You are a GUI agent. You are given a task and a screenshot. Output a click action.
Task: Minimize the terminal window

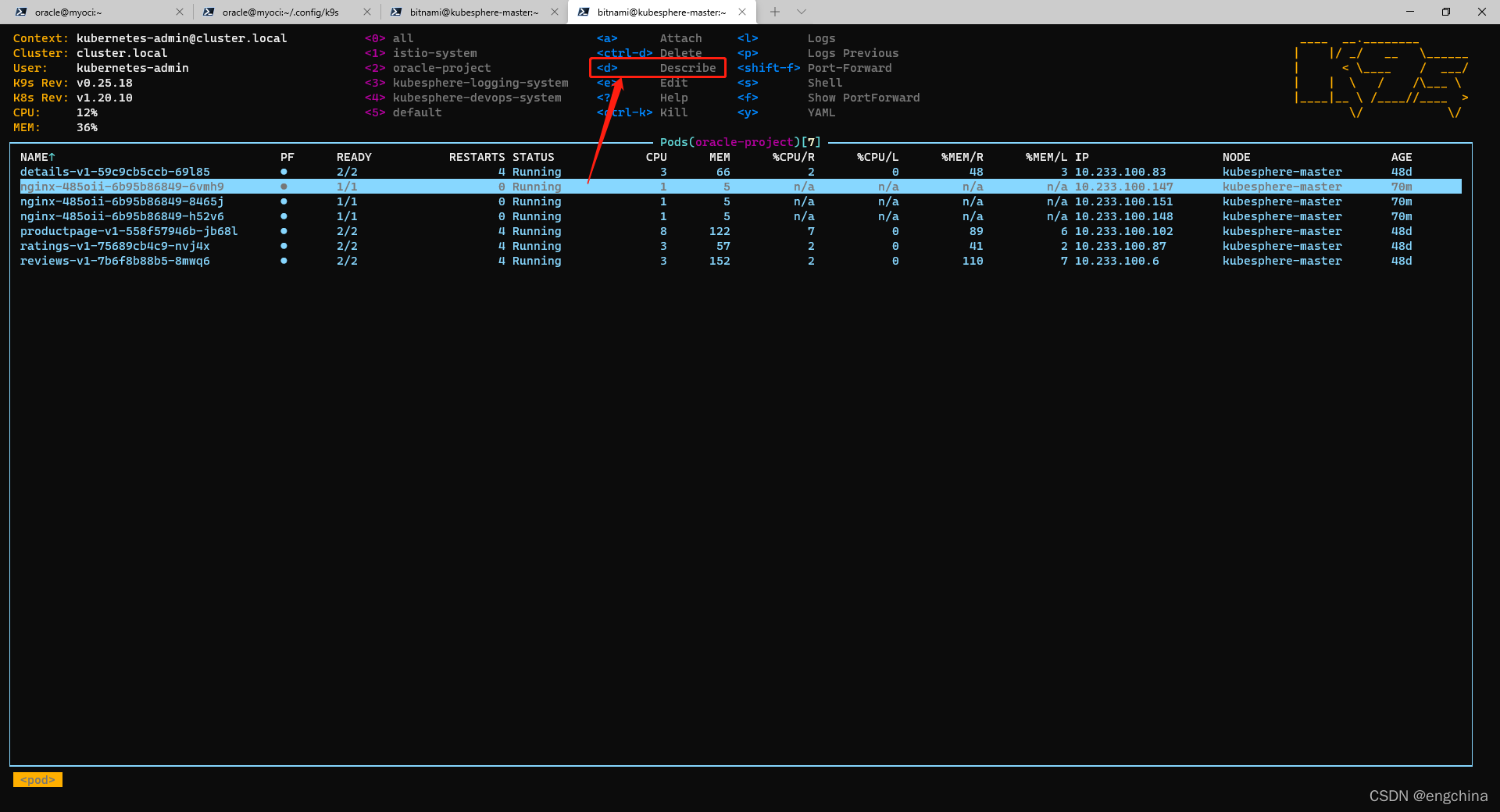pyautogui.click(x=1410, y=12)
